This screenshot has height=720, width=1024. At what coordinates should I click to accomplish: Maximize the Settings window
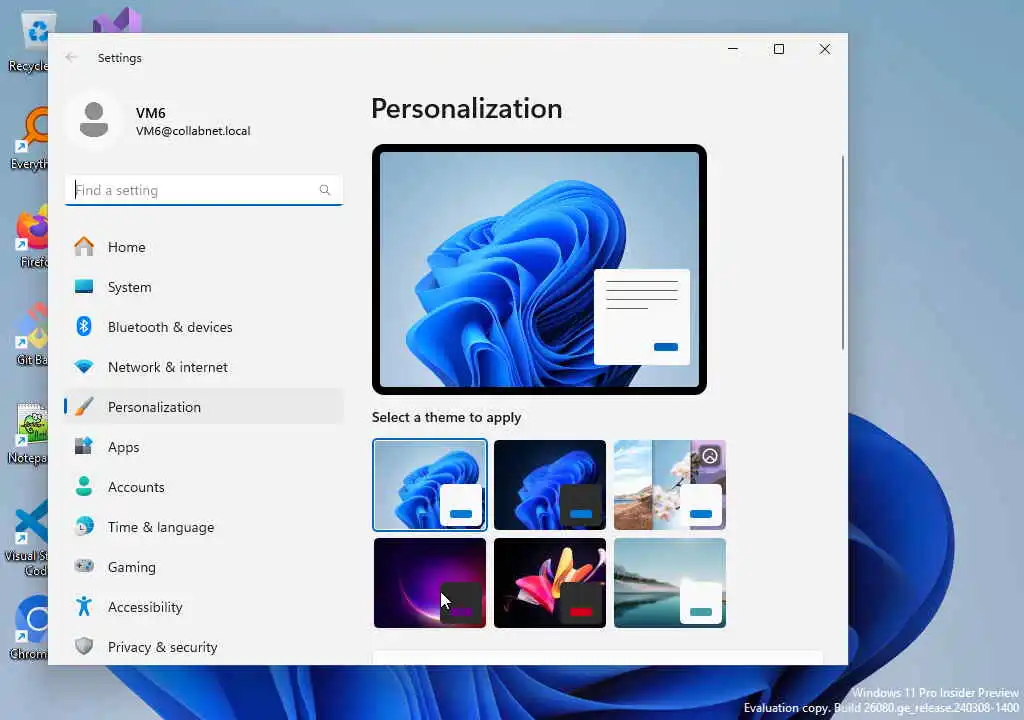click(x=778, y=49)
